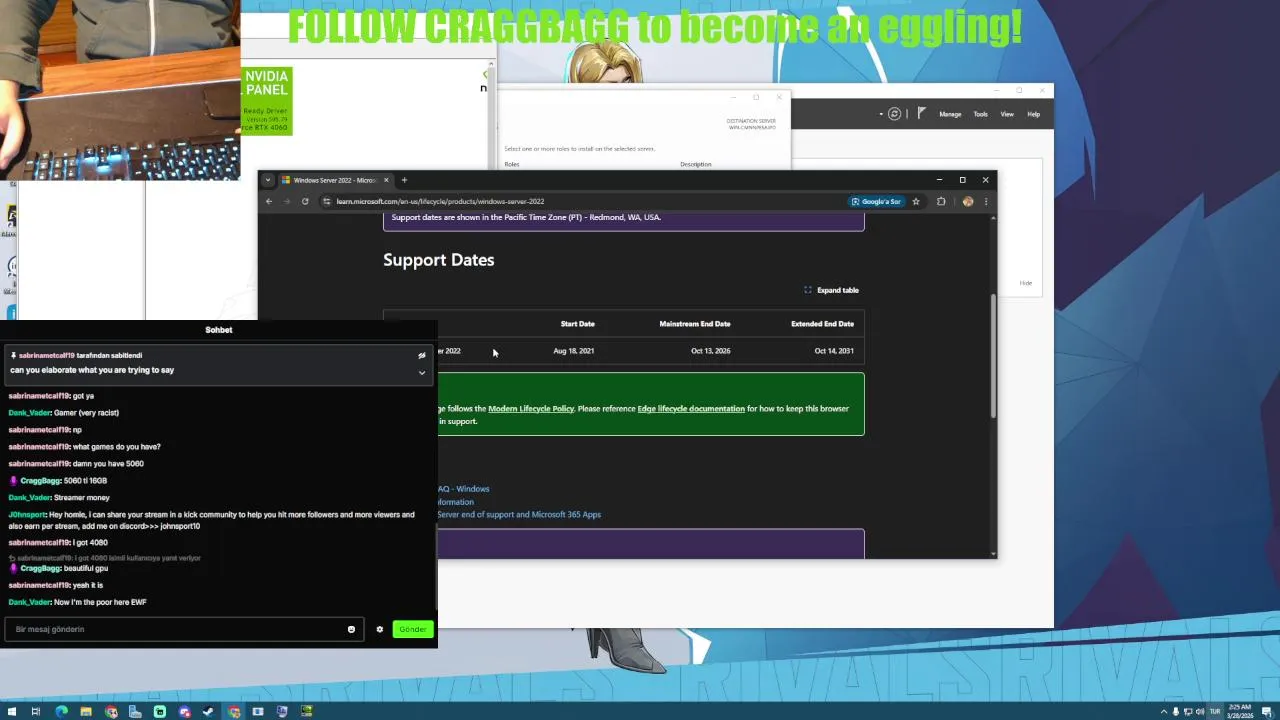The image size is (1280, 720).
Task: Open the notification center on the taskbar
Action: point(1266,712)
